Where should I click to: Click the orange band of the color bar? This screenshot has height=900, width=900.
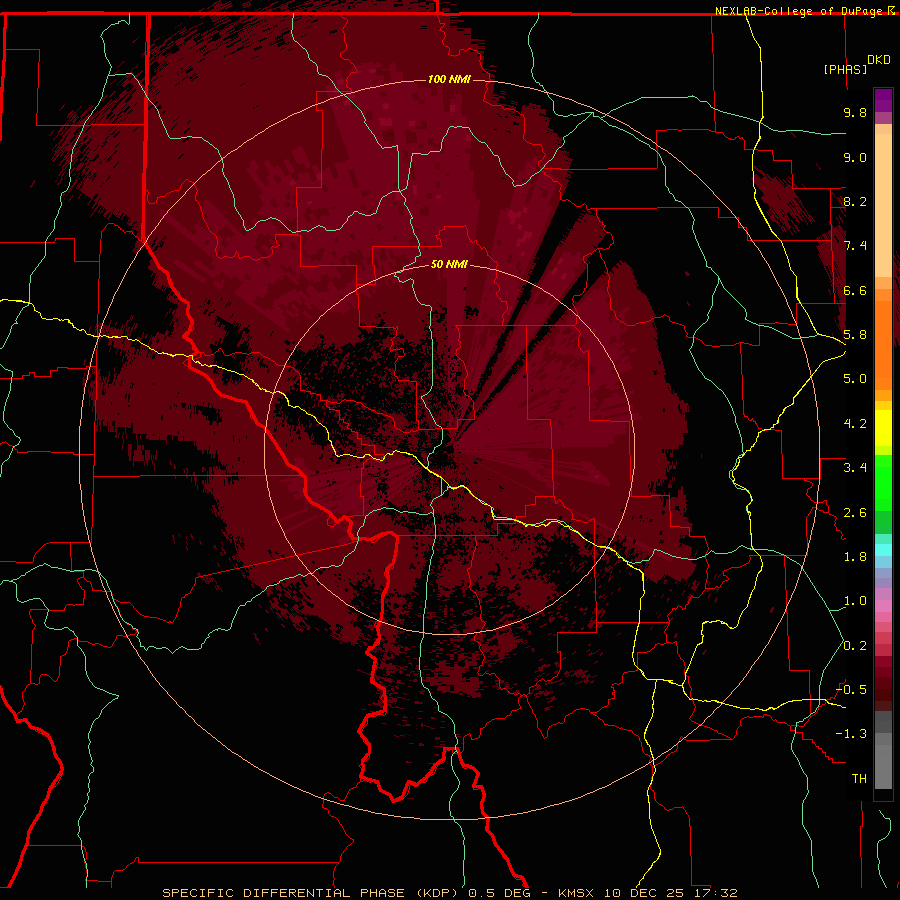pos(883,344)
